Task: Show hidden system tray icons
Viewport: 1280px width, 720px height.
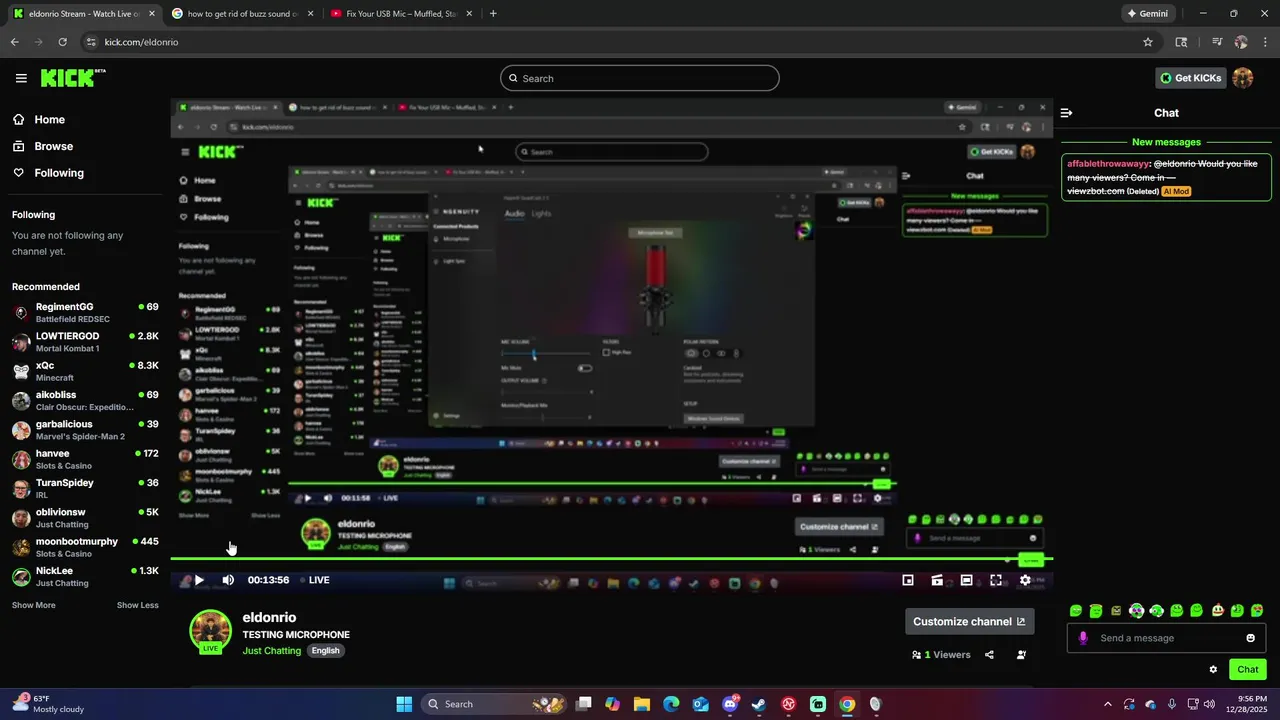Action: coord(1107,704)
